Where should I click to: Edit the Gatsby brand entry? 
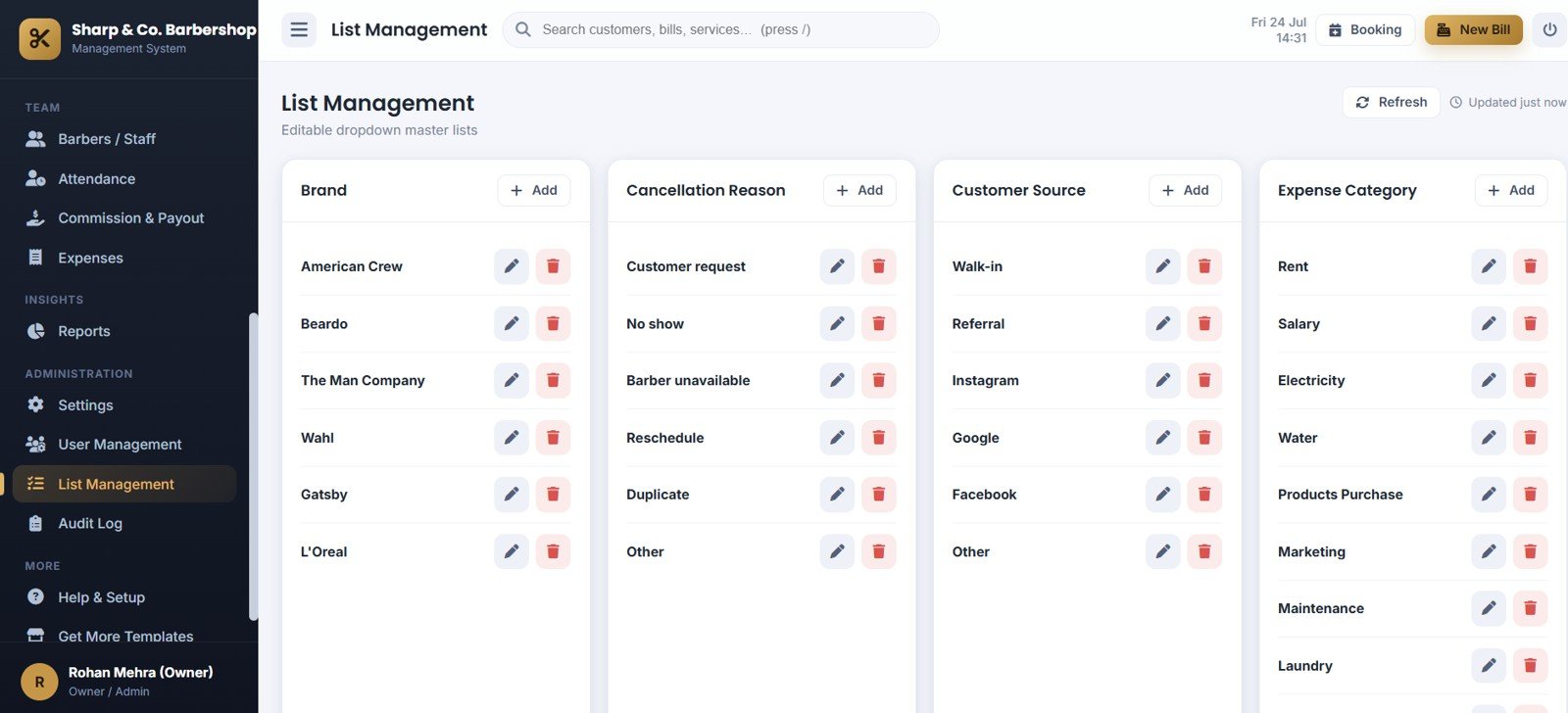pos(512,495)
